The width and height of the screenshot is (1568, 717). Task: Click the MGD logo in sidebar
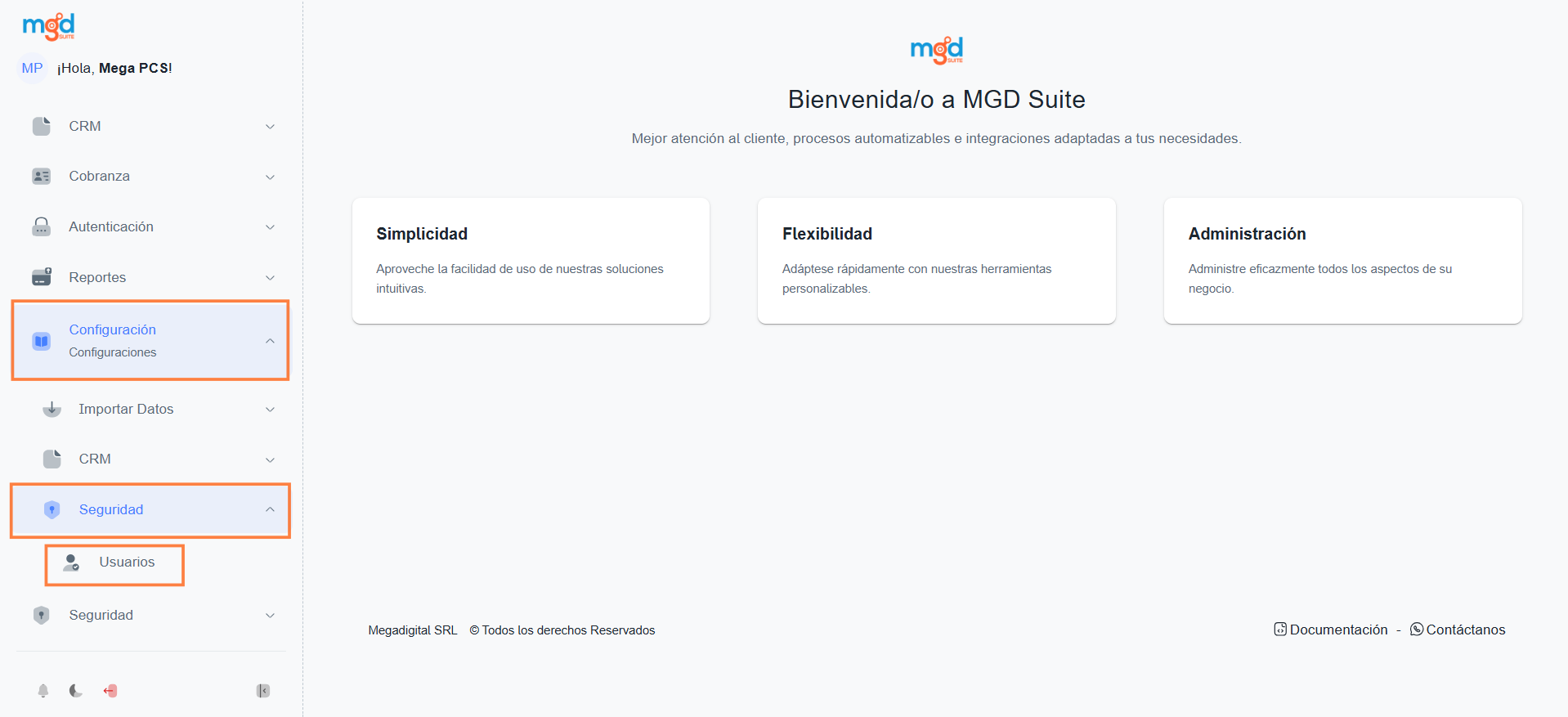[49, 26]
